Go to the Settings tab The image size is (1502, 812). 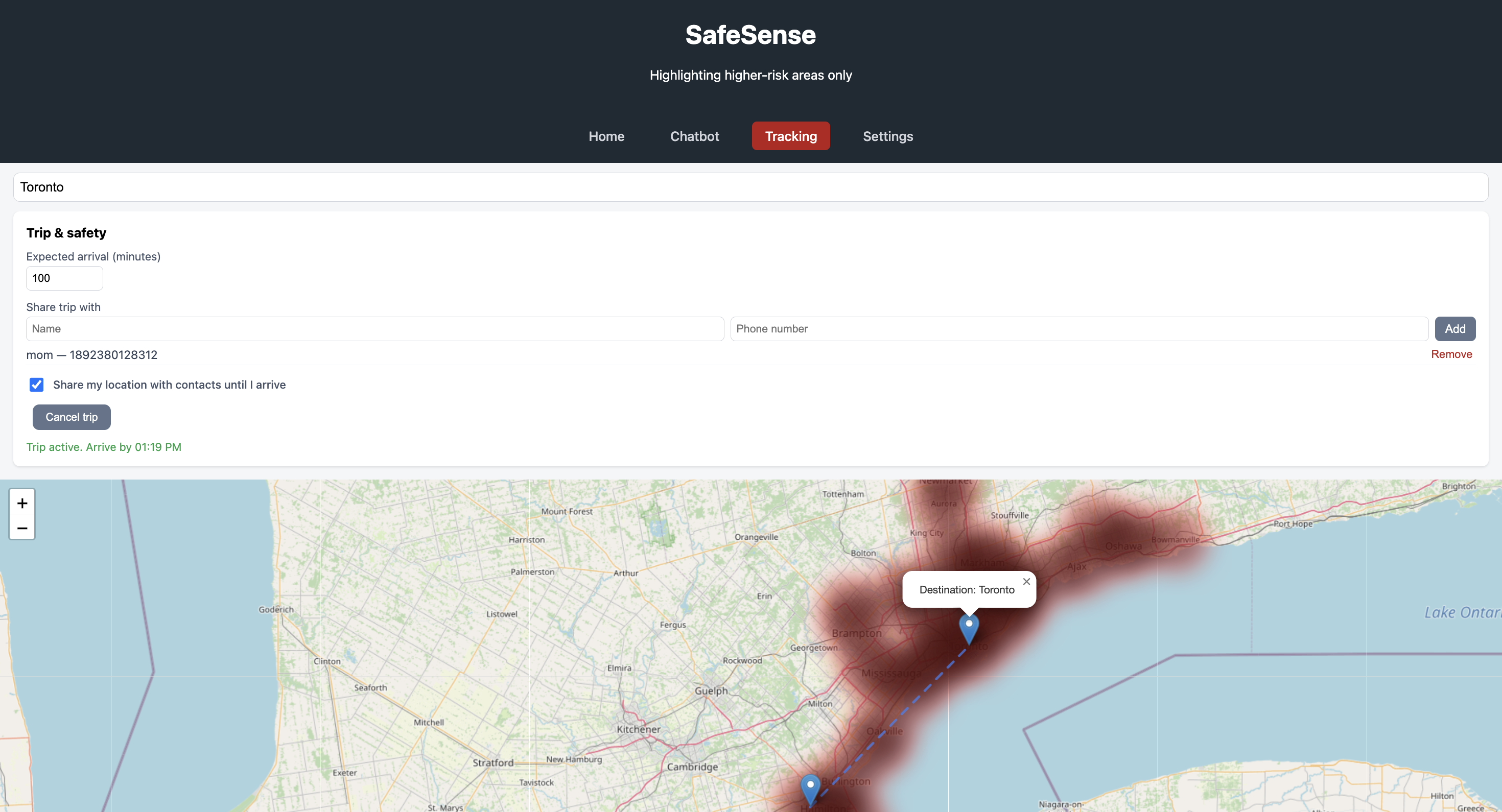pos(887,136)
